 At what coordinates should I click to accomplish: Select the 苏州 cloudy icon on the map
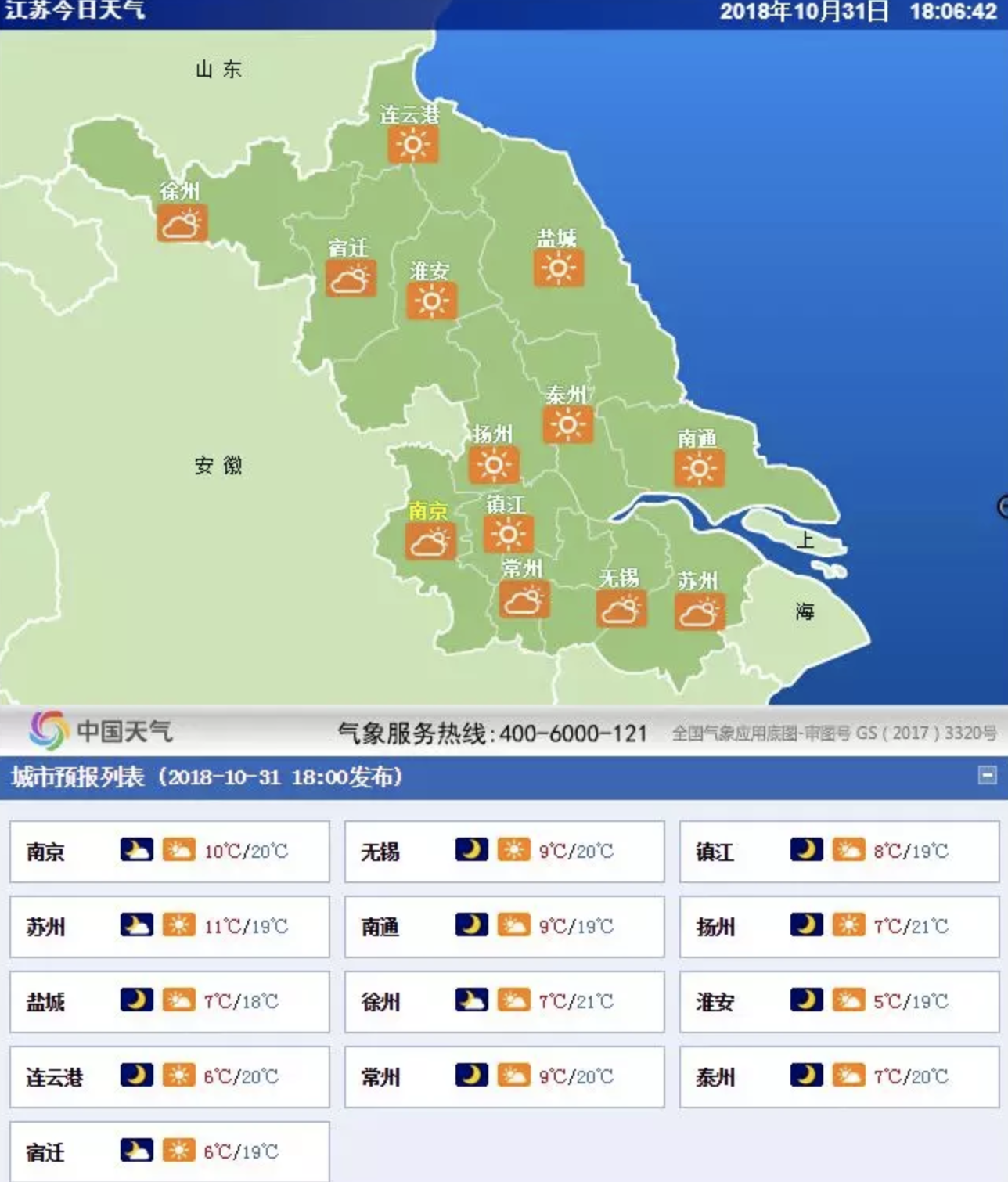click(699, 611)
